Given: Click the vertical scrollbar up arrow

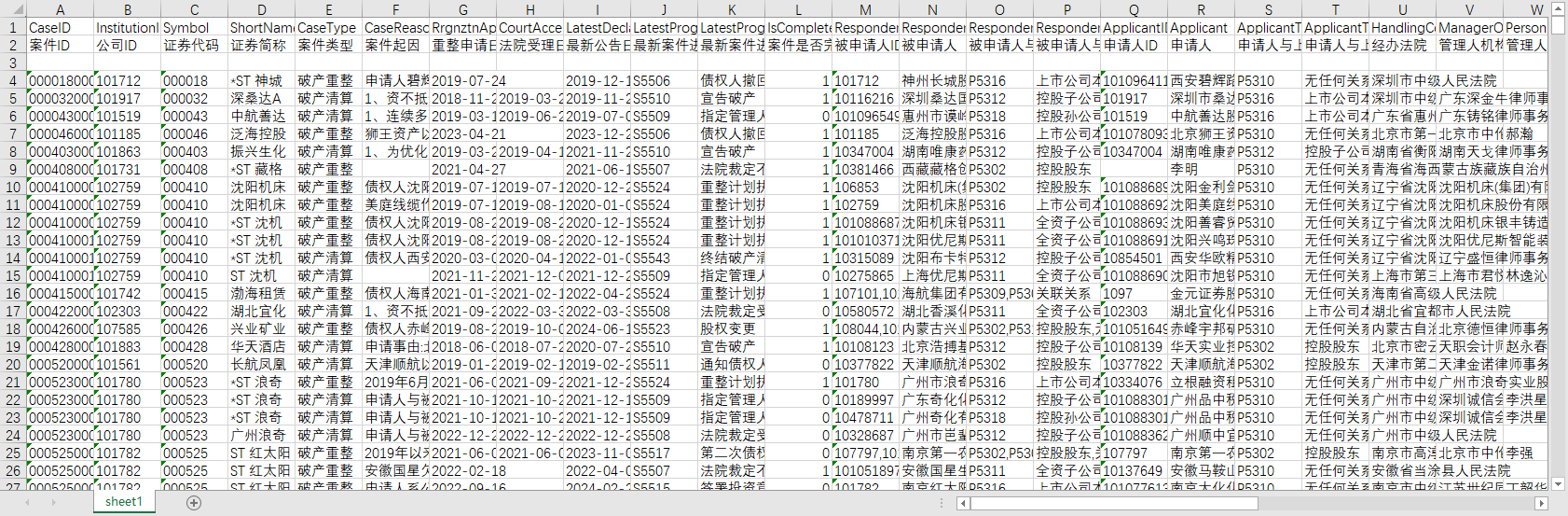Looking at the screenshot, I should (x=1558, y=9).
